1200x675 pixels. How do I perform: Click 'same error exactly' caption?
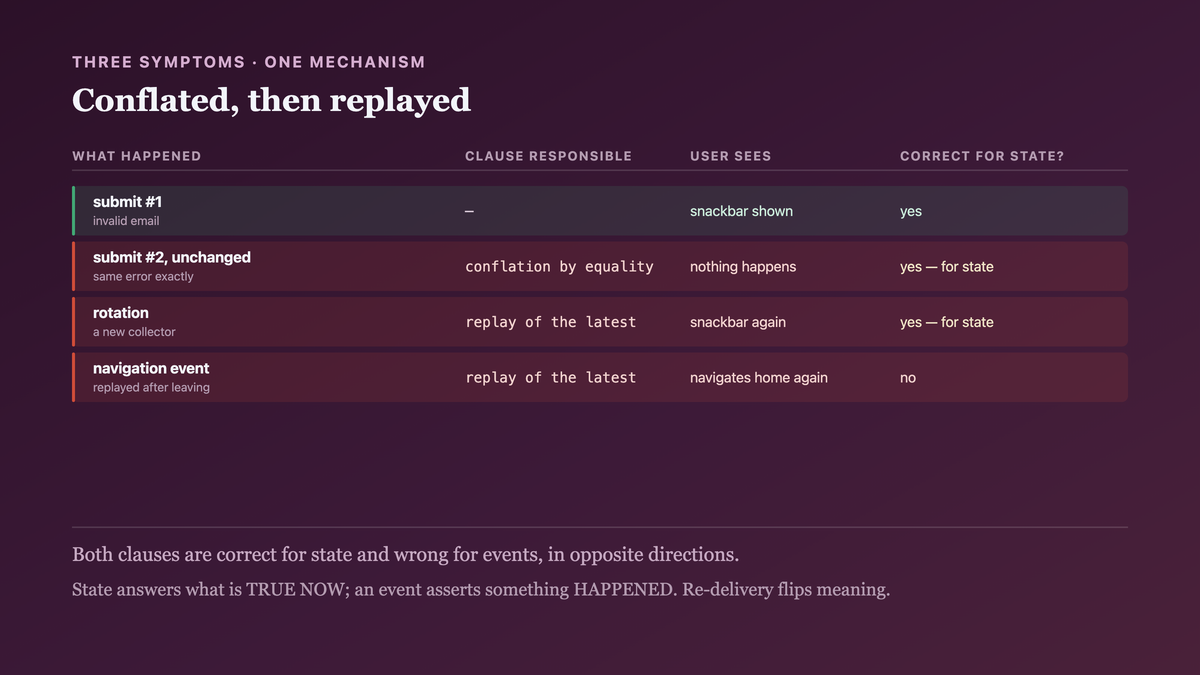pyautogui.click(x=143, y=276)
